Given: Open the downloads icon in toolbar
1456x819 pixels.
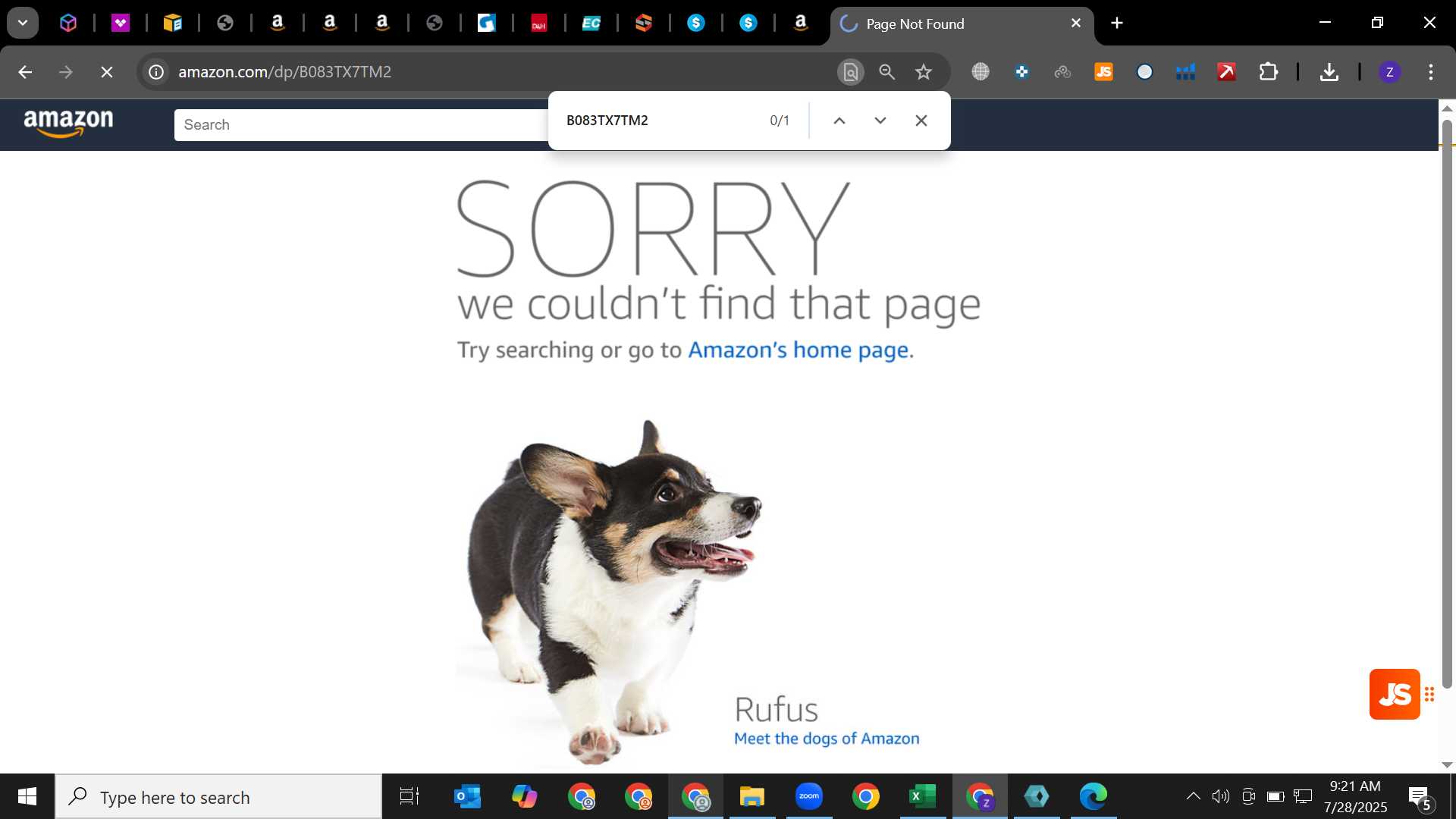Looking at the screenshot, I should (x=1329, y=72).
